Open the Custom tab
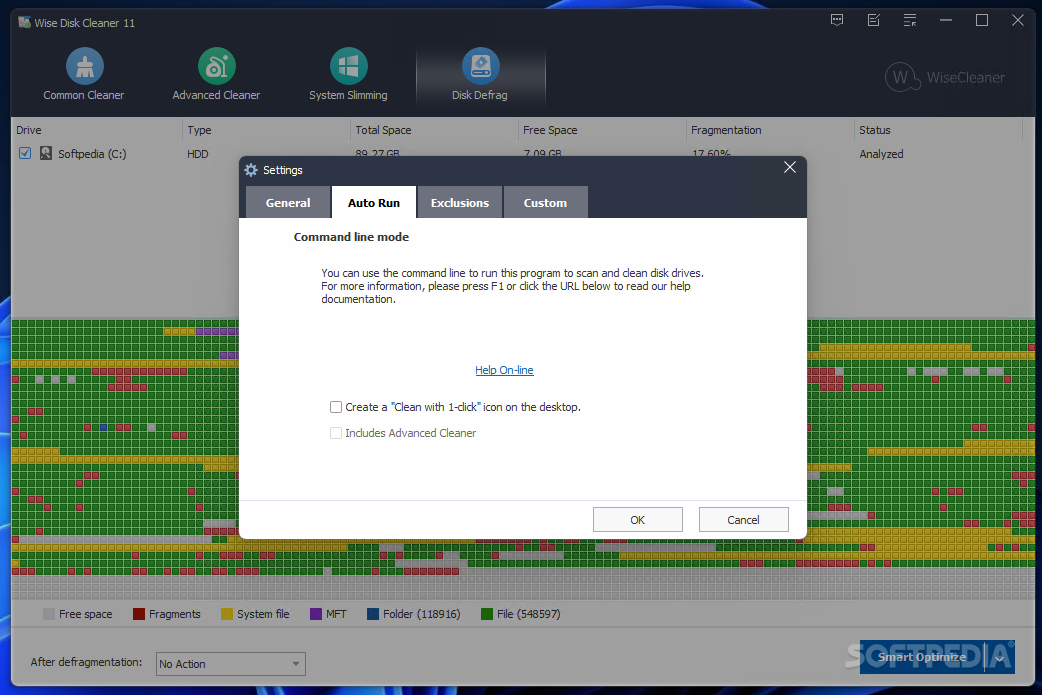Image resolution: width=1042 pixels, height=695 pixels. point(546,203)
